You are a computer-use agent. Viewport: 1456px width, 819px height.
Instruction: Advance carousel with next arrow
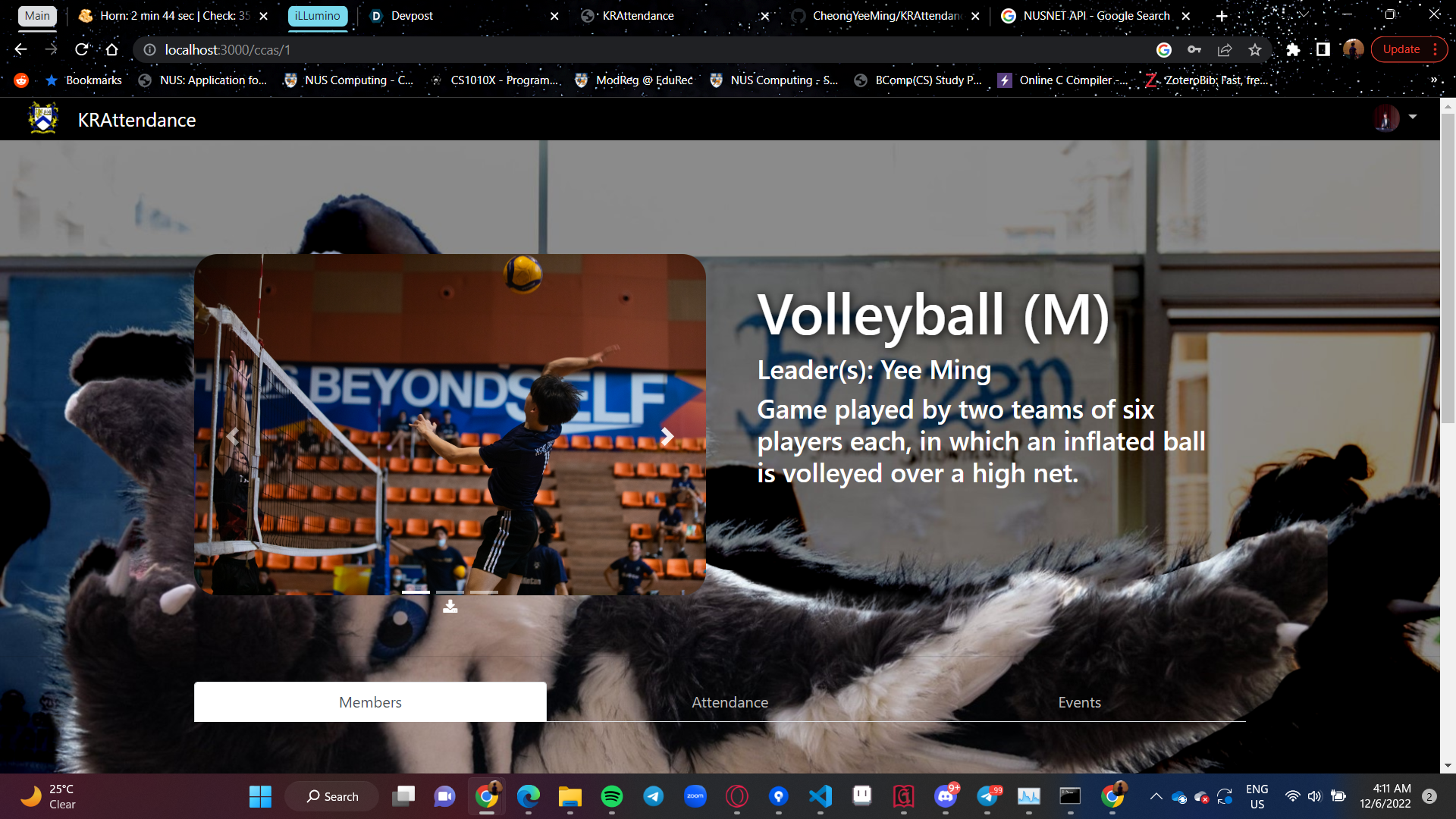[667, 436]
